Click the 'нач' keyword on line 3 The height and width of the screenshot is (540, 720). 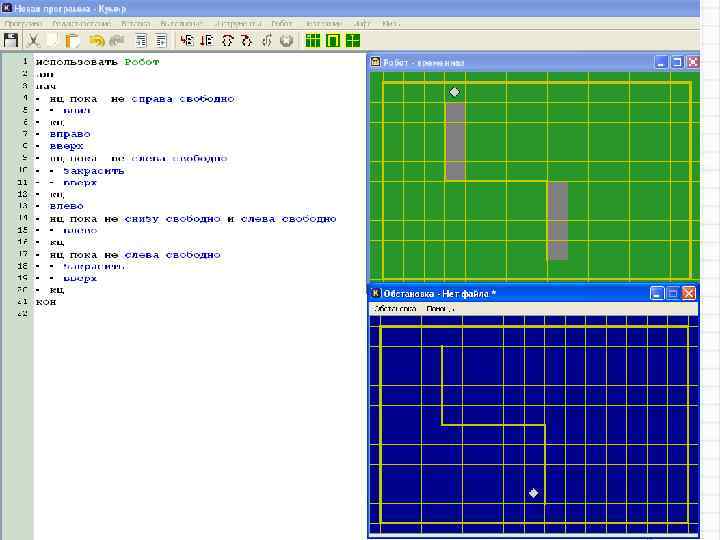coord(46,86)
